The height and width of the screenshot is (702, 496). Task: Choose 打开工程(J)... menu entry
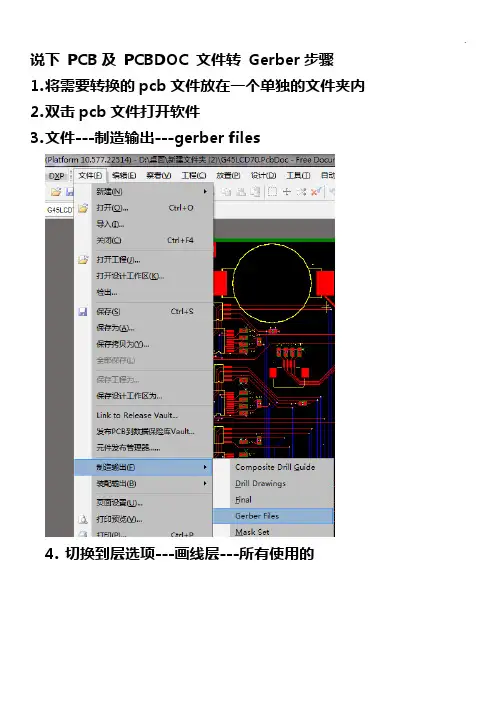tap(144, 260)
